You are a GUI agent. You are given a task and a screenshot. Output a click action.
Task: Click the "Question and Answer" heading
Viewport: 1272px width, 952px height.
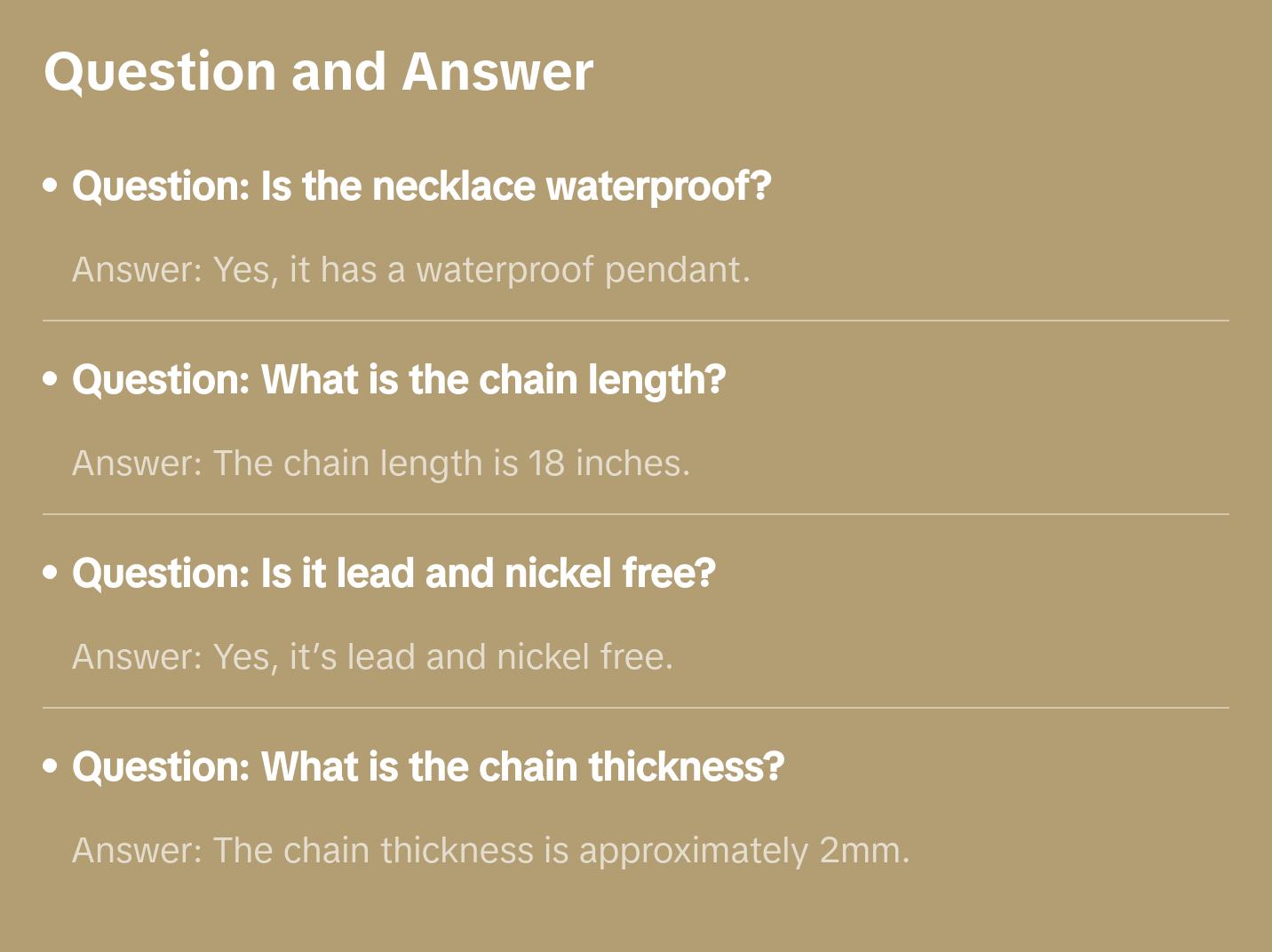pos(318,72)
